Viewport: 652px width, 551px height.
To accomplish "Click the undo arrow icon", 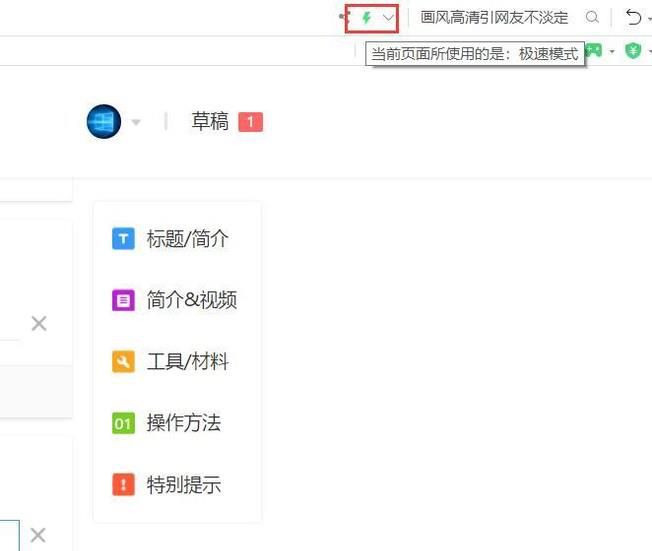I will [633, 17].
